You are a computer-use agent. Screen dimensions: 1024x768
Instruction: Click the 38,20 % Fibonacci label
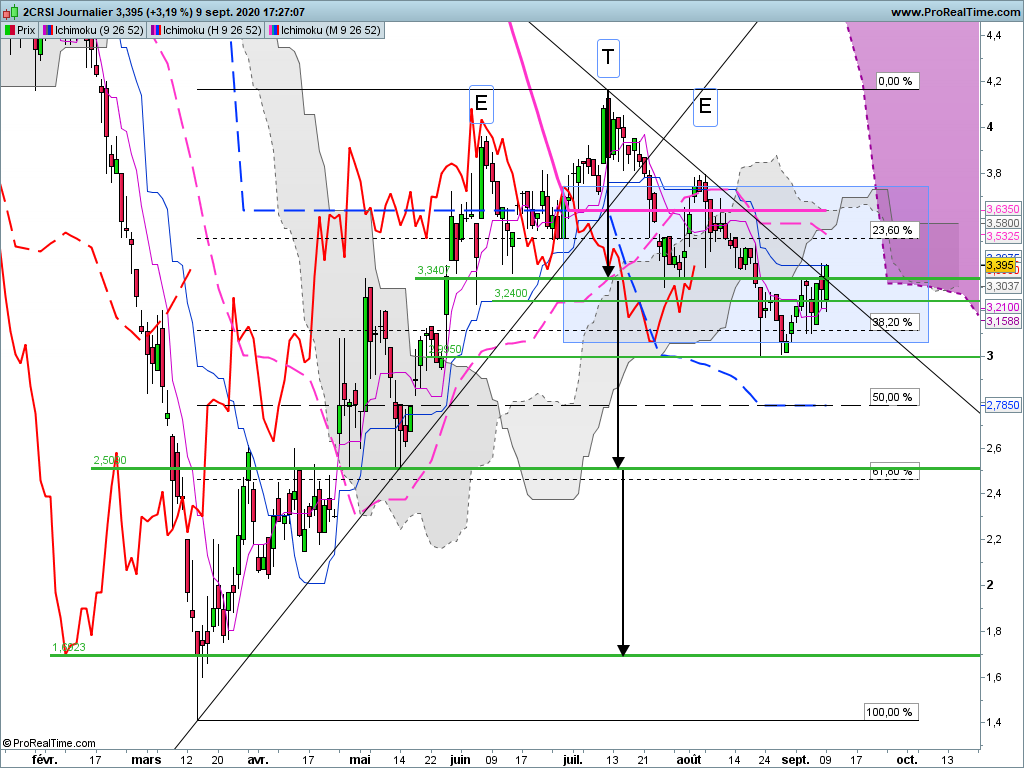[892, 322]
